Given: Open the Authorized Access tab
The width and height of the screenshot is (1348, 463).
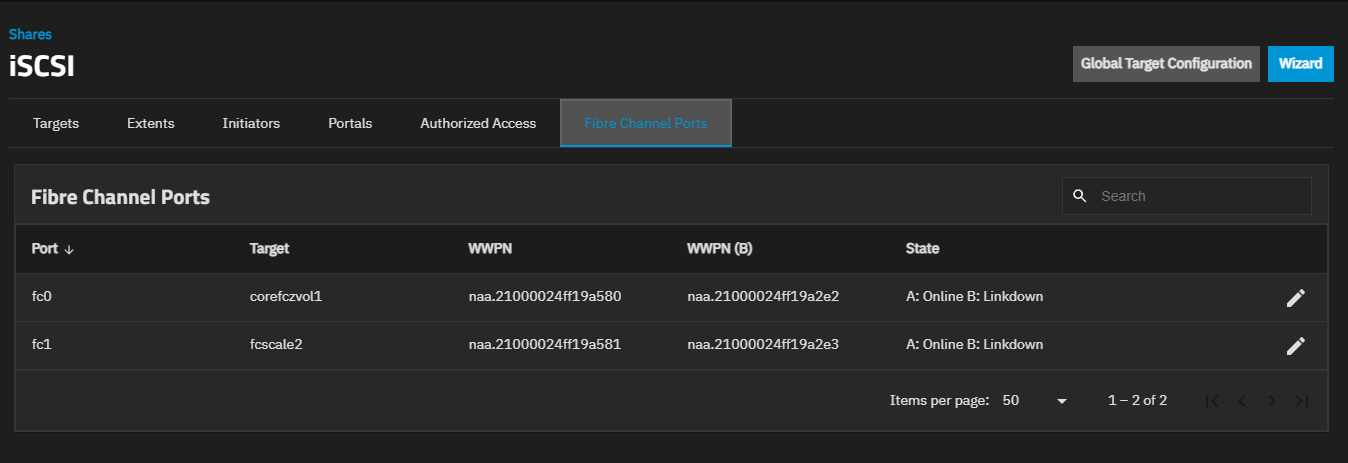Looking at the screenshot, I should pyautogui.click(x=478, y=124).
